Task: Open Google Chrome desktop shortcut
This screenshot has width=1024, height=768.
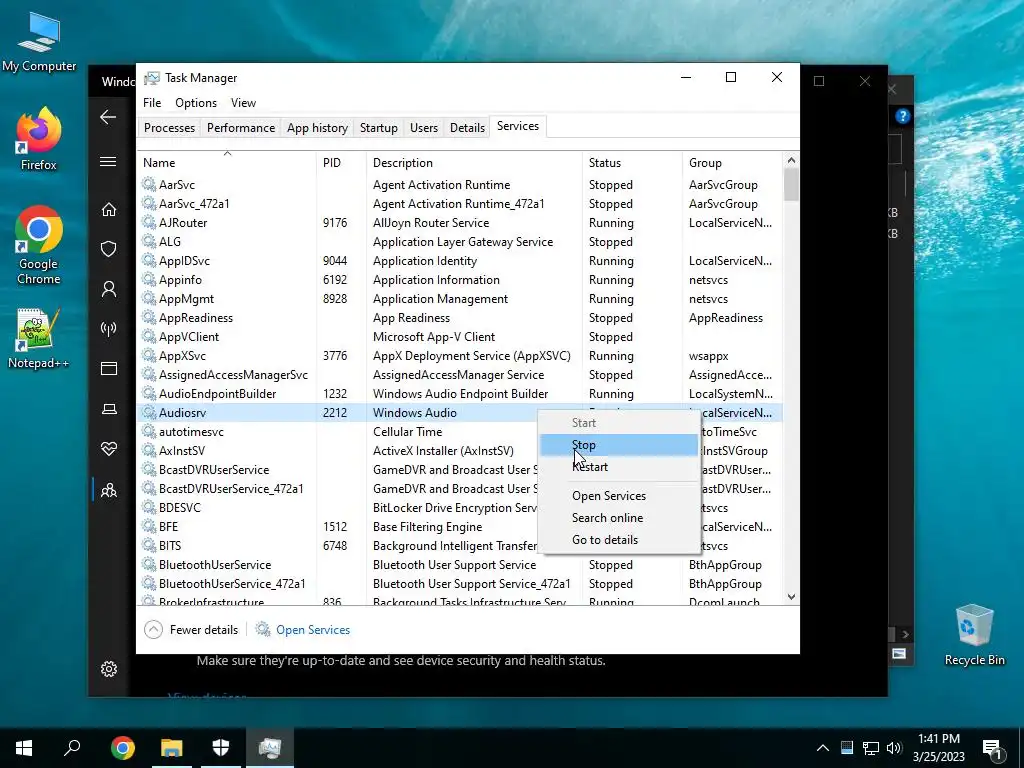Action: [39, 245]
